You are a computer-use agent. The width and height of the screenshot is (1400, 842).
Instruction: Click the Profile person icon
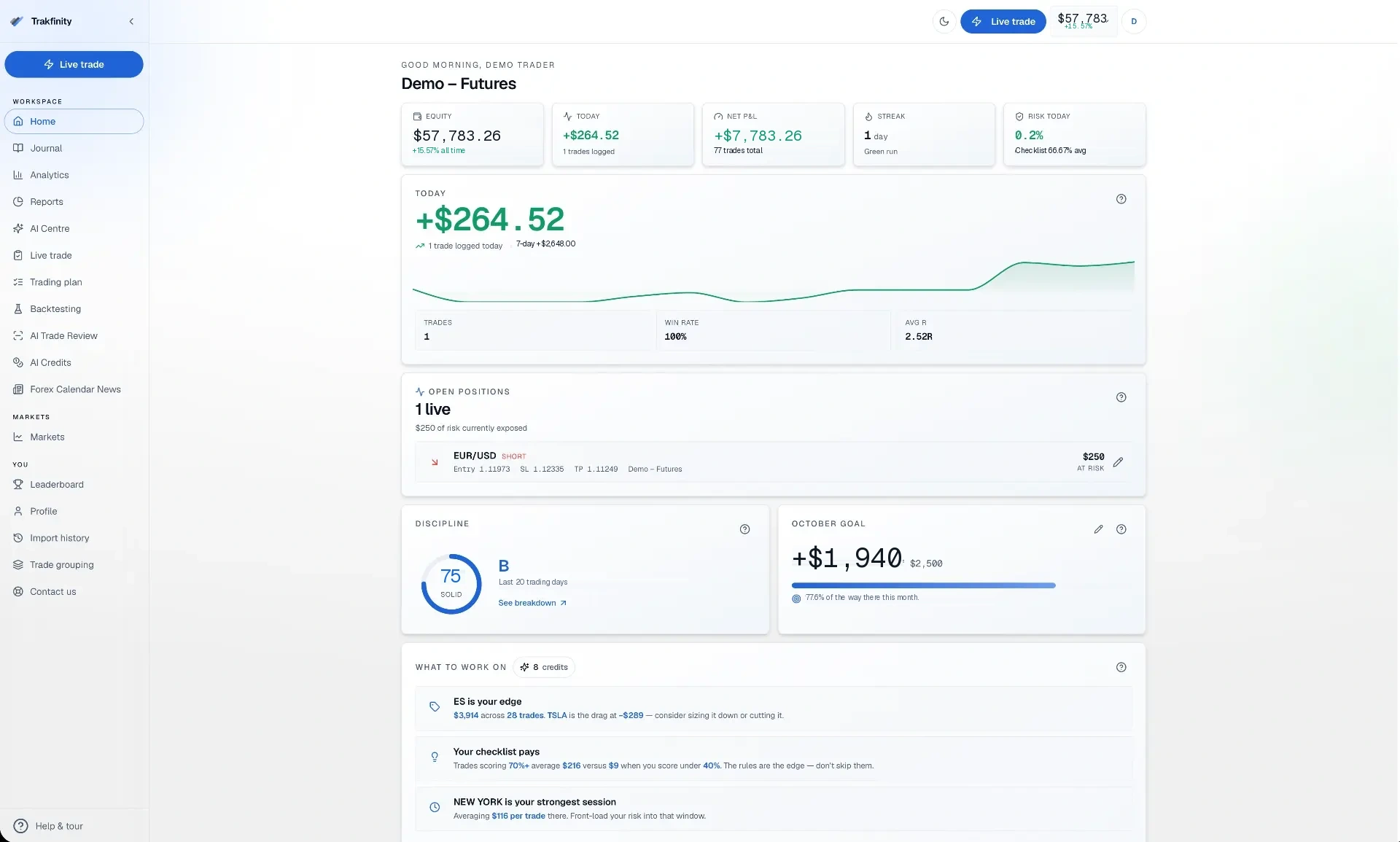tap(18, 511)
